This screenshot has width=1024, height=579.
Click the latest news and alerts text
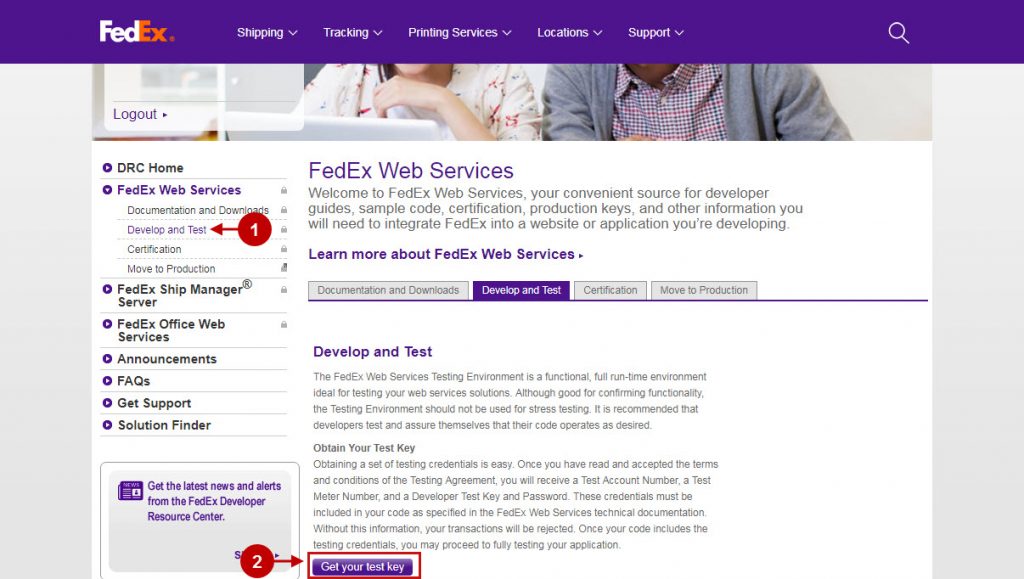pos(214,501)
